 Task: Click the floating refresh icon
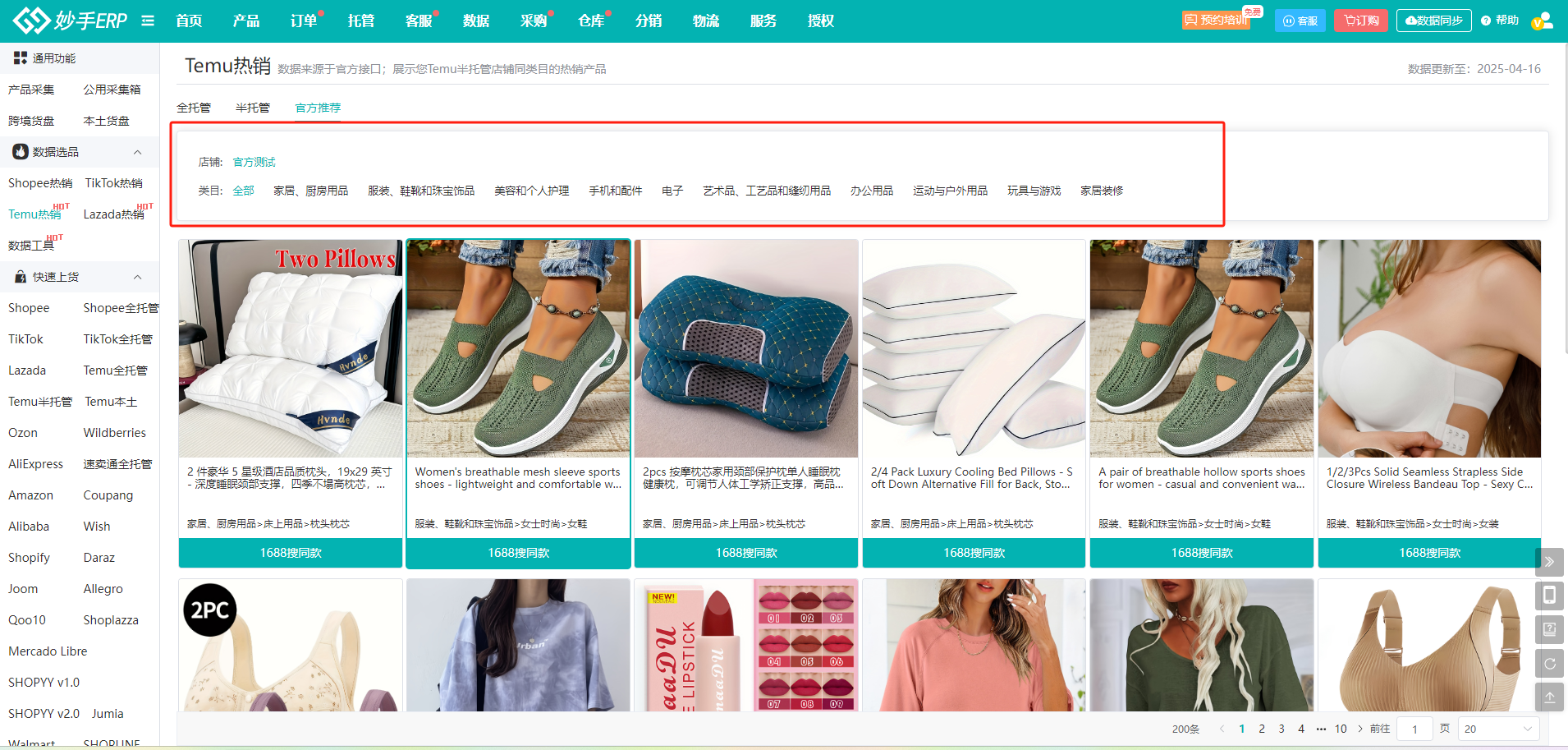coord(1549,663)
